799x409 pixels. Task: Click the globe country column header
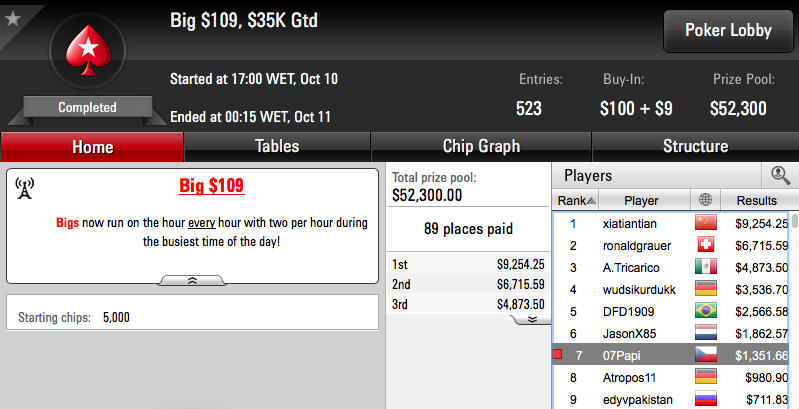(x=705, y=200)
